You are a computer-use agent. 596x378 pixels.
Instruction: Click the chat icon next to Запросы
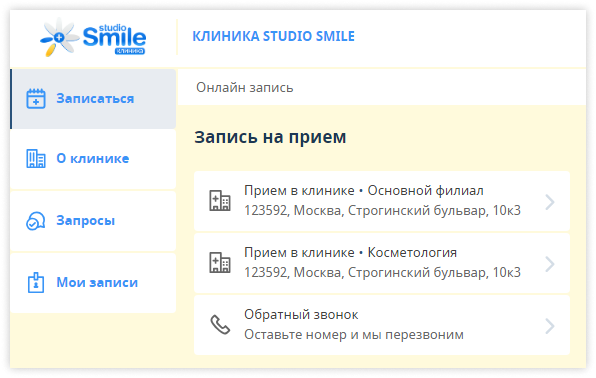[x=36, y=221]
